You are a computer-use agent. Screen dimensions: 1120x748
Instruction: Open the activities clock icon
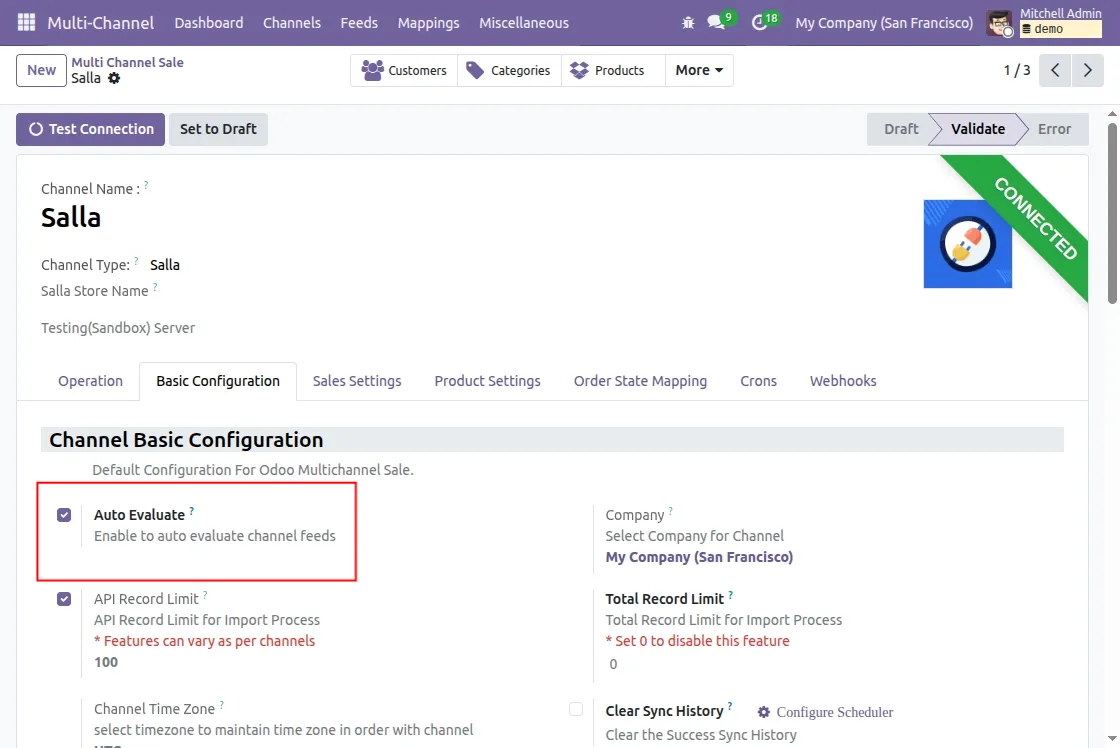click(759, 22)
